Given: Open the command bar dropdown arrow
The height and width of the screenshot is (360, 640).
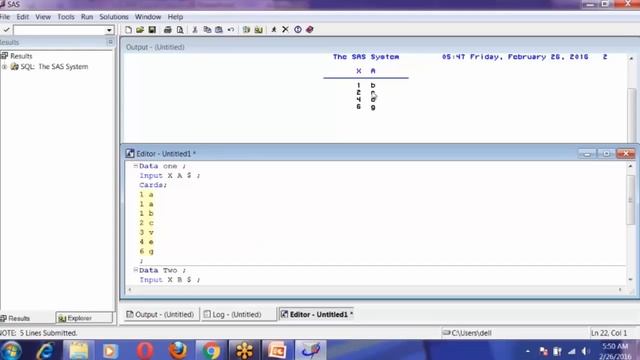Looking at the screenshot, I should 109,30.
